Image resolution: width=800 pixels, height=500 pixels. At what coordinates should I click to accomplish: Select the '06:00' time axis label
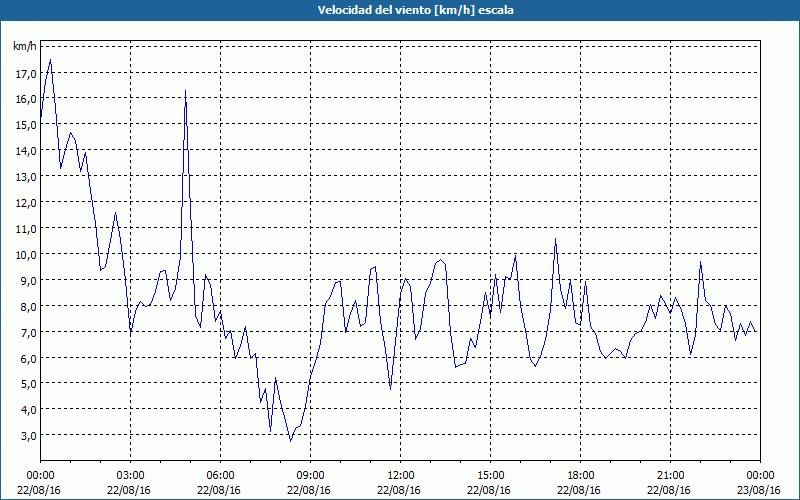(220, 476)
